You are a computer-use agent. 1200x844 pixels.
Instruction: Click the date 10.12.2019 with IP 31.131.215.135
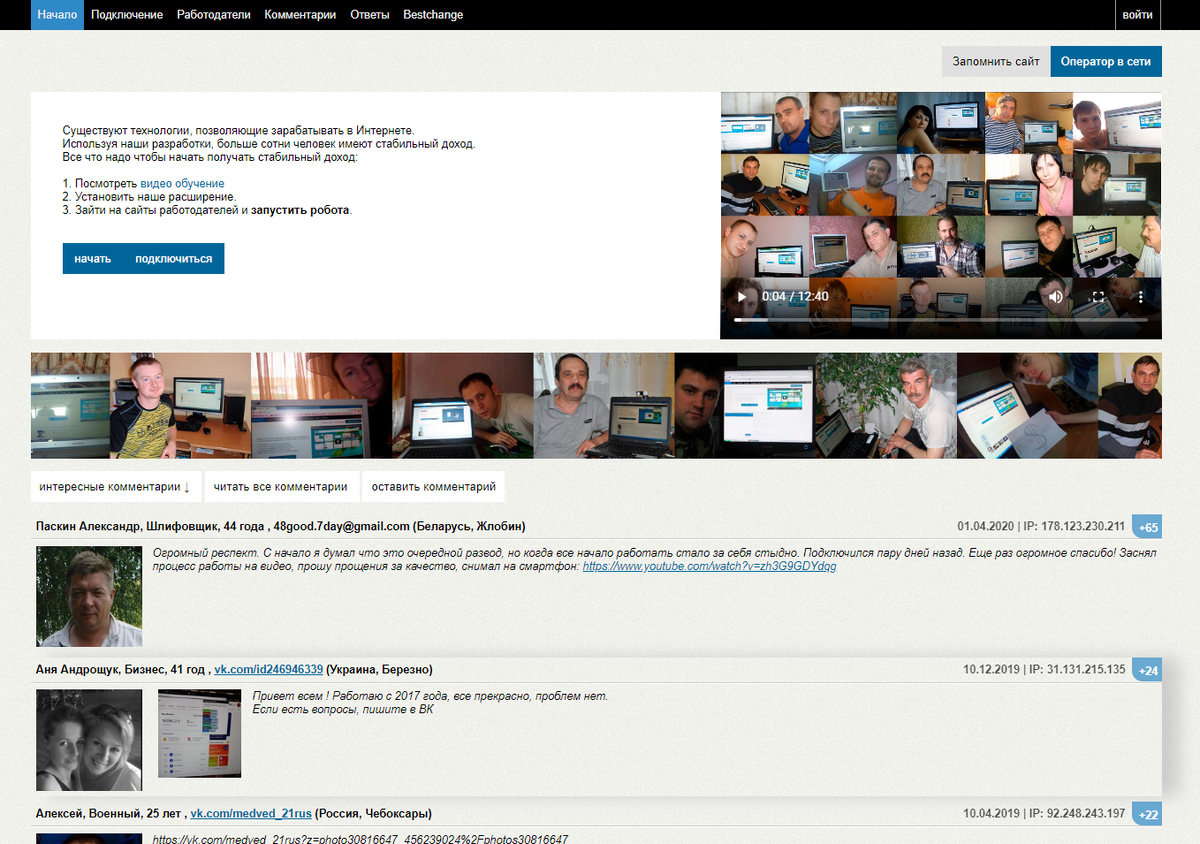pyautogui.click(x=1044, y=669)
